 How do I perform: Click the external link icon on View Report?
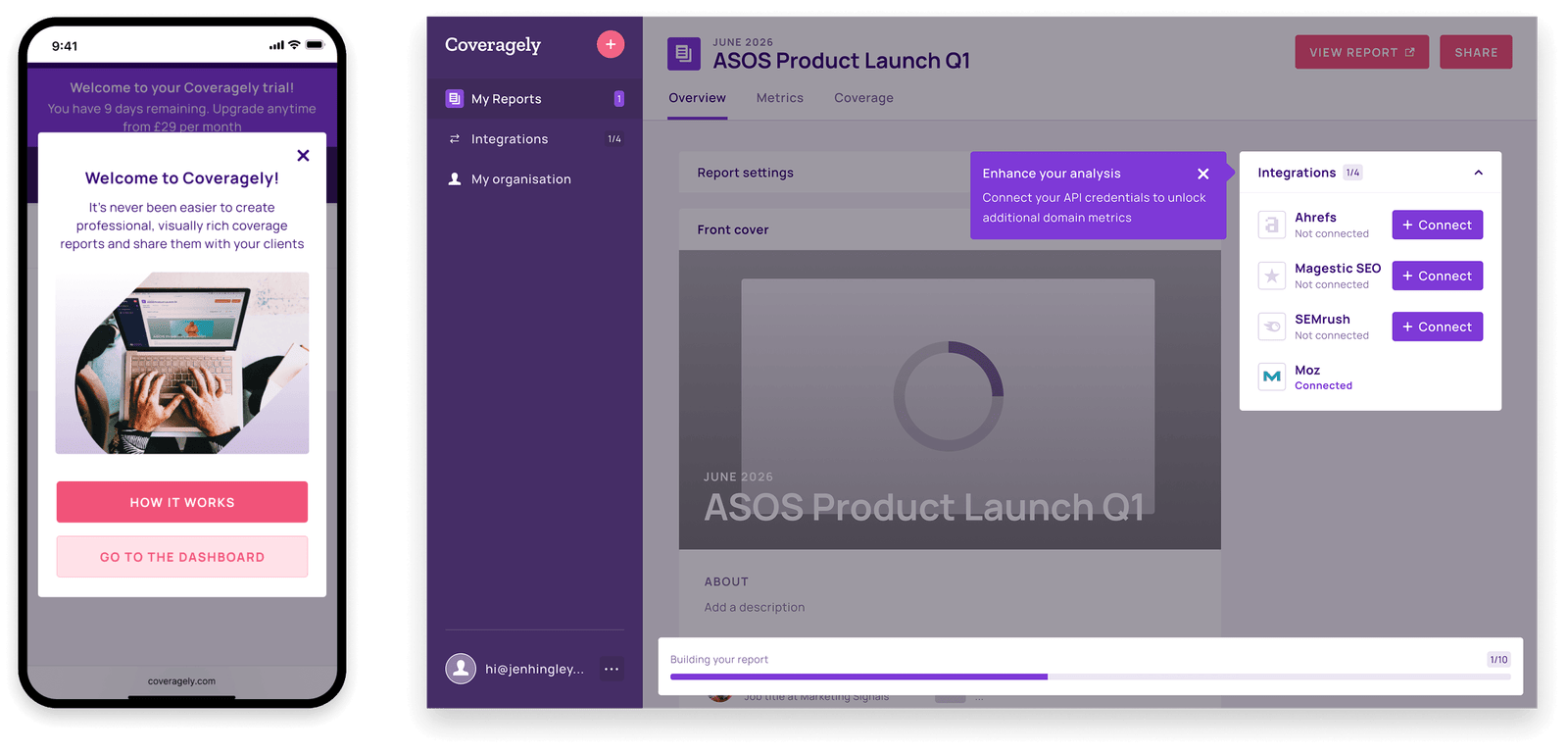click(1410, 52)
